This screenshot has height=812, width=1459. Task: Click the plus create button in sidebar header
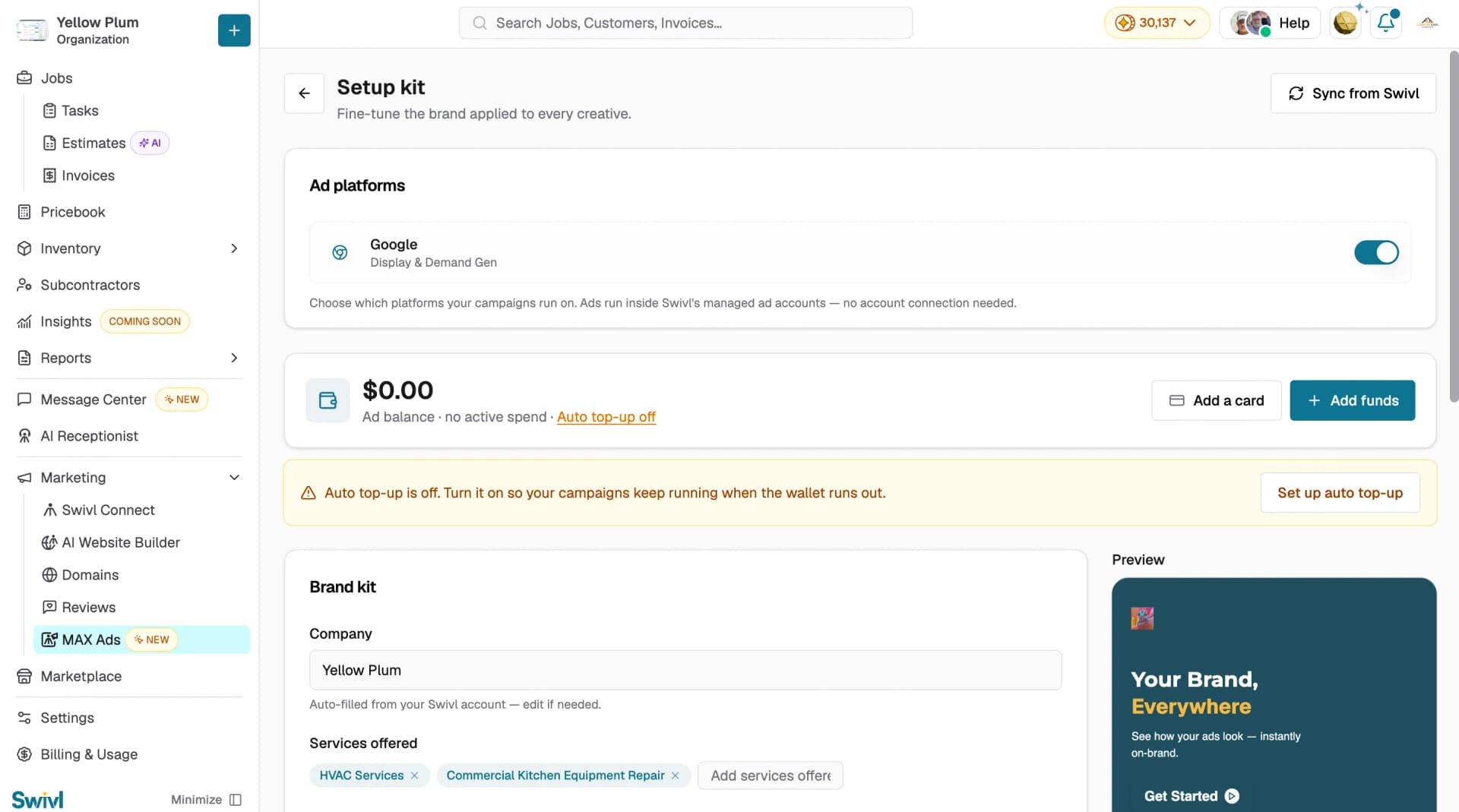pyautogui.click(x=234, y=30)
